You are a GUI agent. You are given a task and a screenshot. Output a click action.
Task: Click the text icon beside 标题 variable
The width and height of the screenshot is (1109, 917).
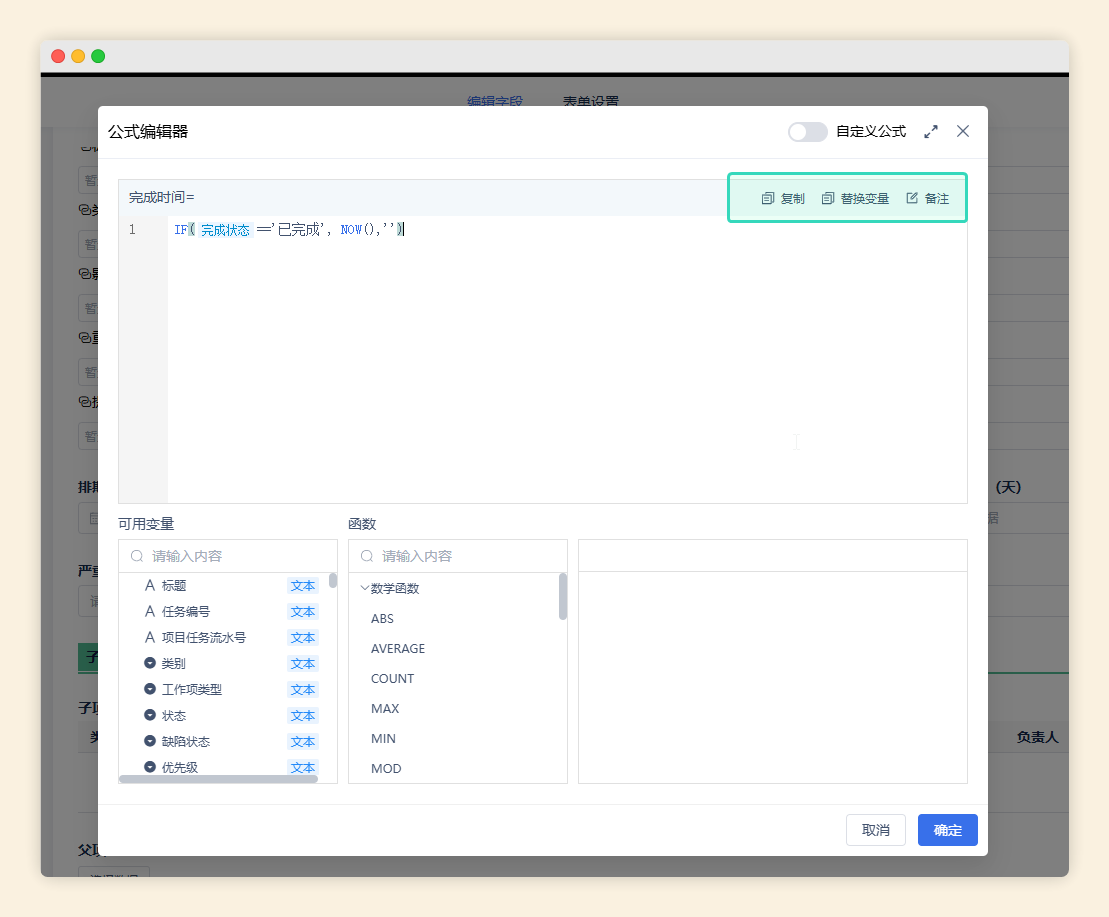pyautogui.click(x=150, y=586)
